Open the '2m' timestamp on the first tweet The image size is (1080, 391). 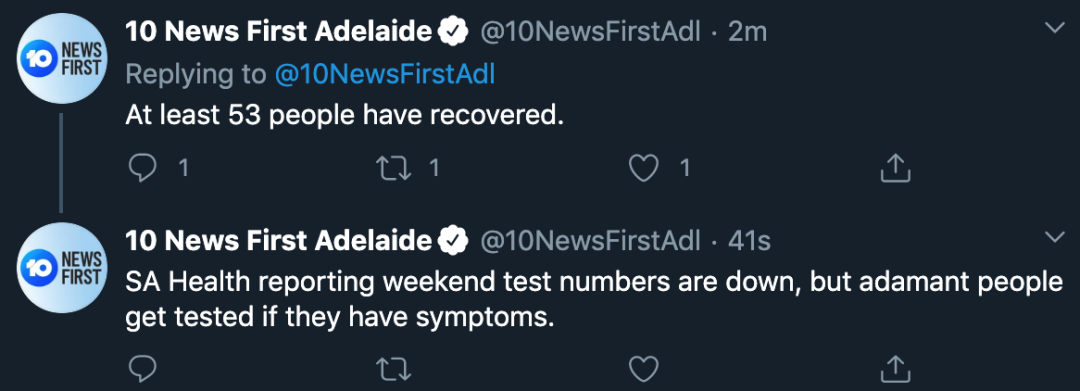click(747, 32)
